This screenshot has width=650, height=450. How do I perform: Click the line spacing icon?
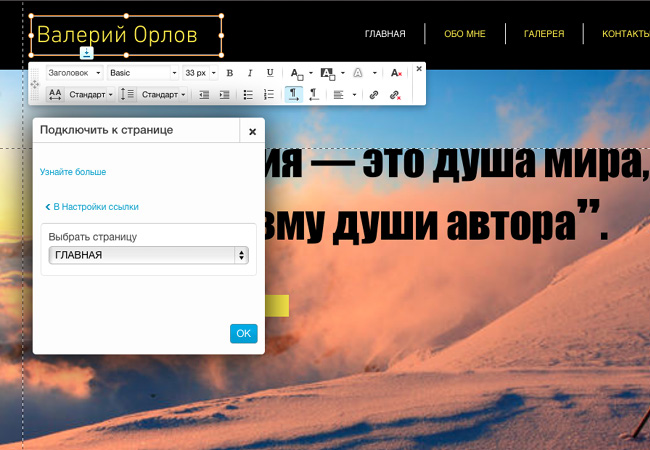[x=127, y=94]
